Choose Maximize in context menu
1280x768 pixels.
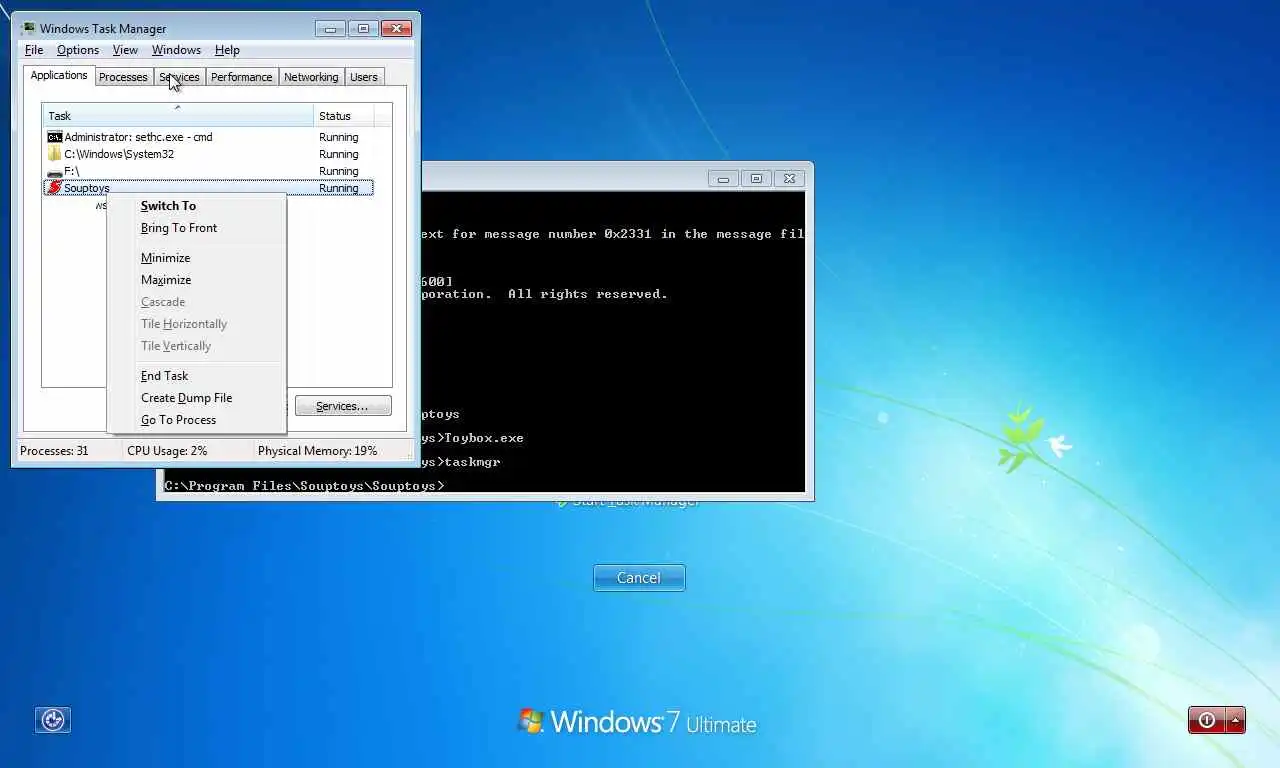coord(196,280)
